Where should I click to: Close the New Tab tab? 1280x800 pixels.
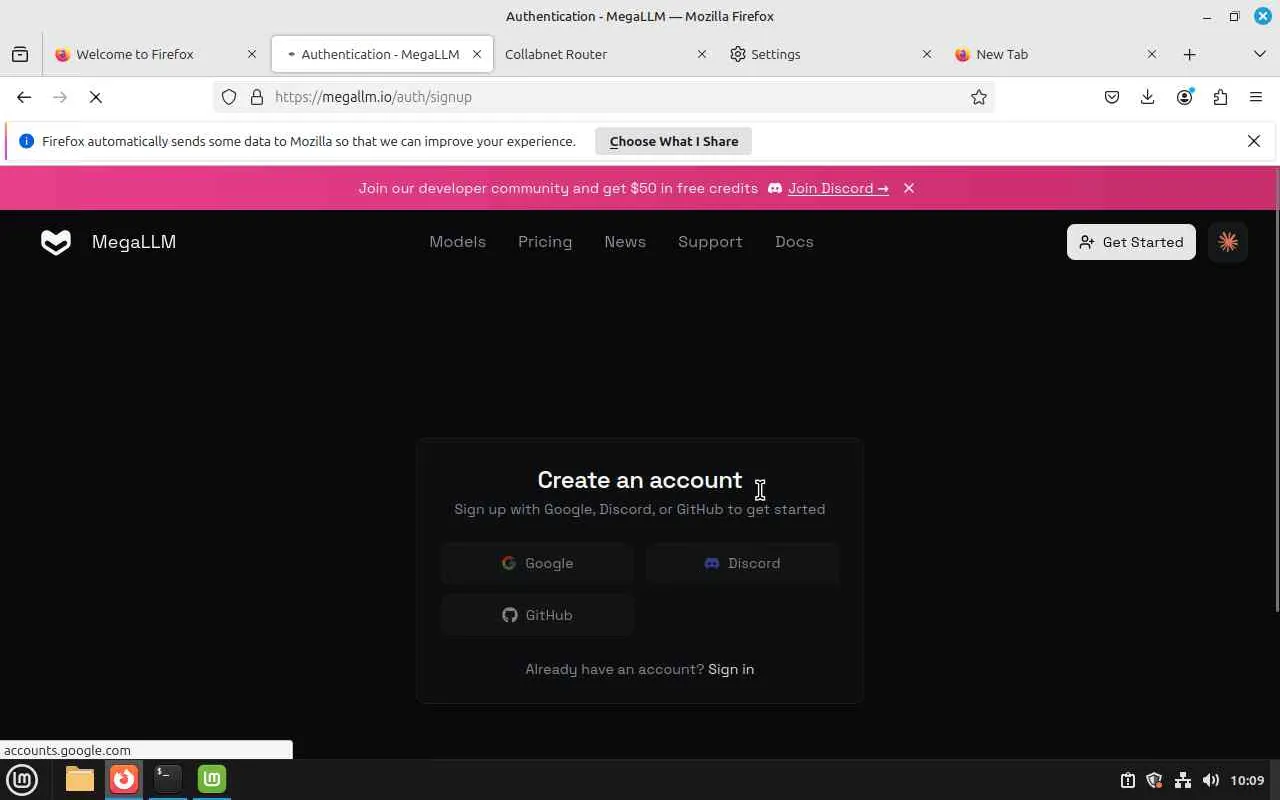click(x=1152, y=54)
